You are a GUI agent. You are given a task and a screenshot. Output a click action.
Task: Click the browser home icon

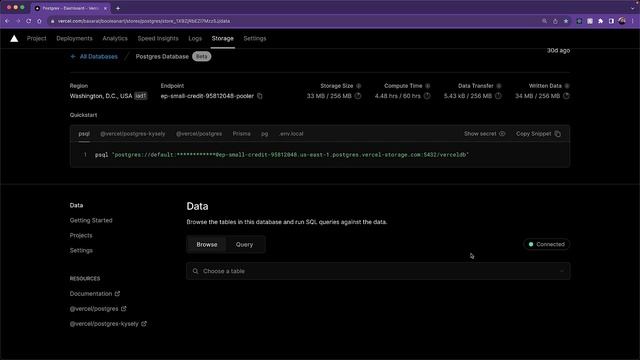tap(39, 21)
